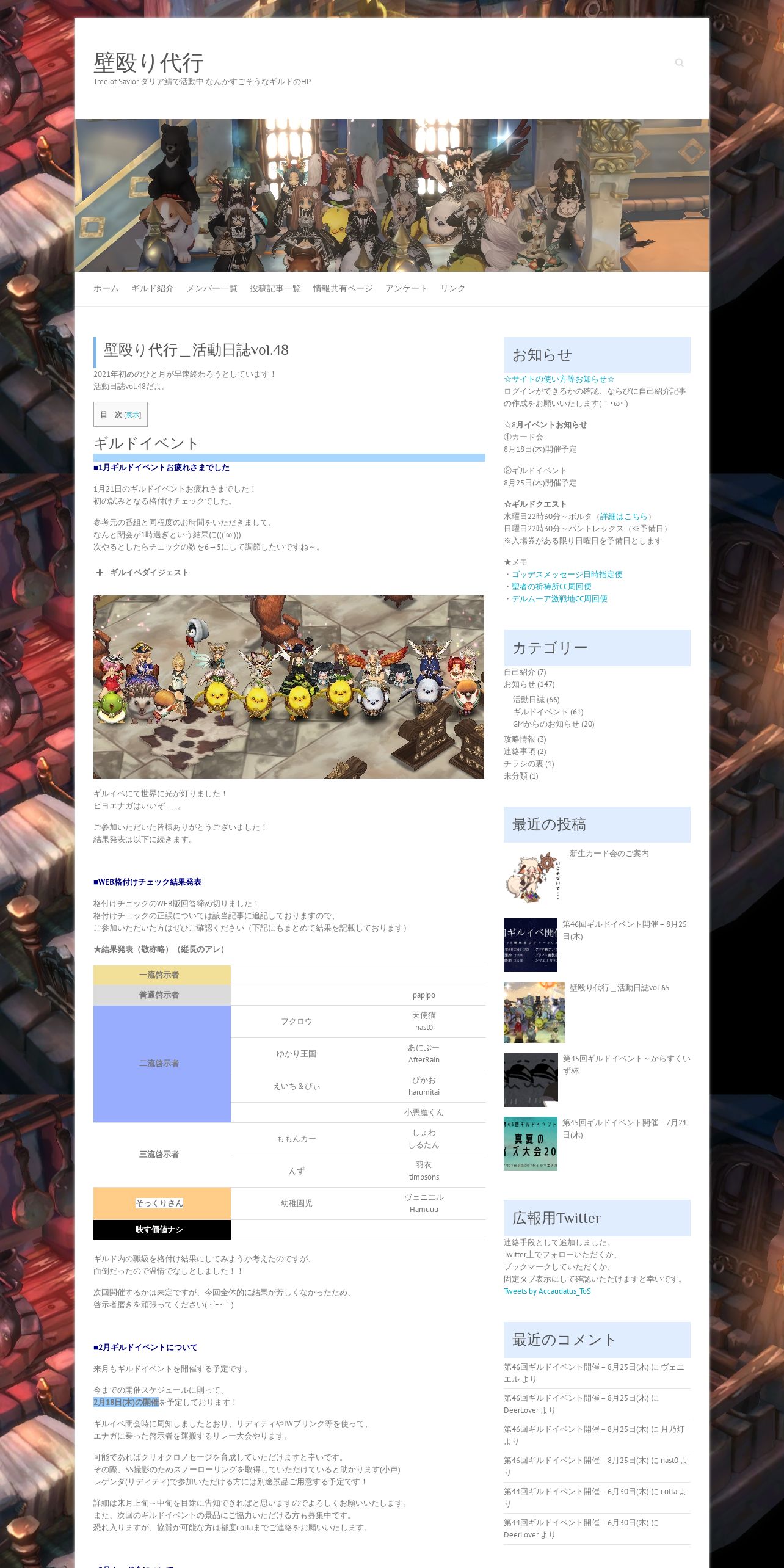784x1568 pixels.
Task: Open the アンケート menu item
Action: coord(406,288)
